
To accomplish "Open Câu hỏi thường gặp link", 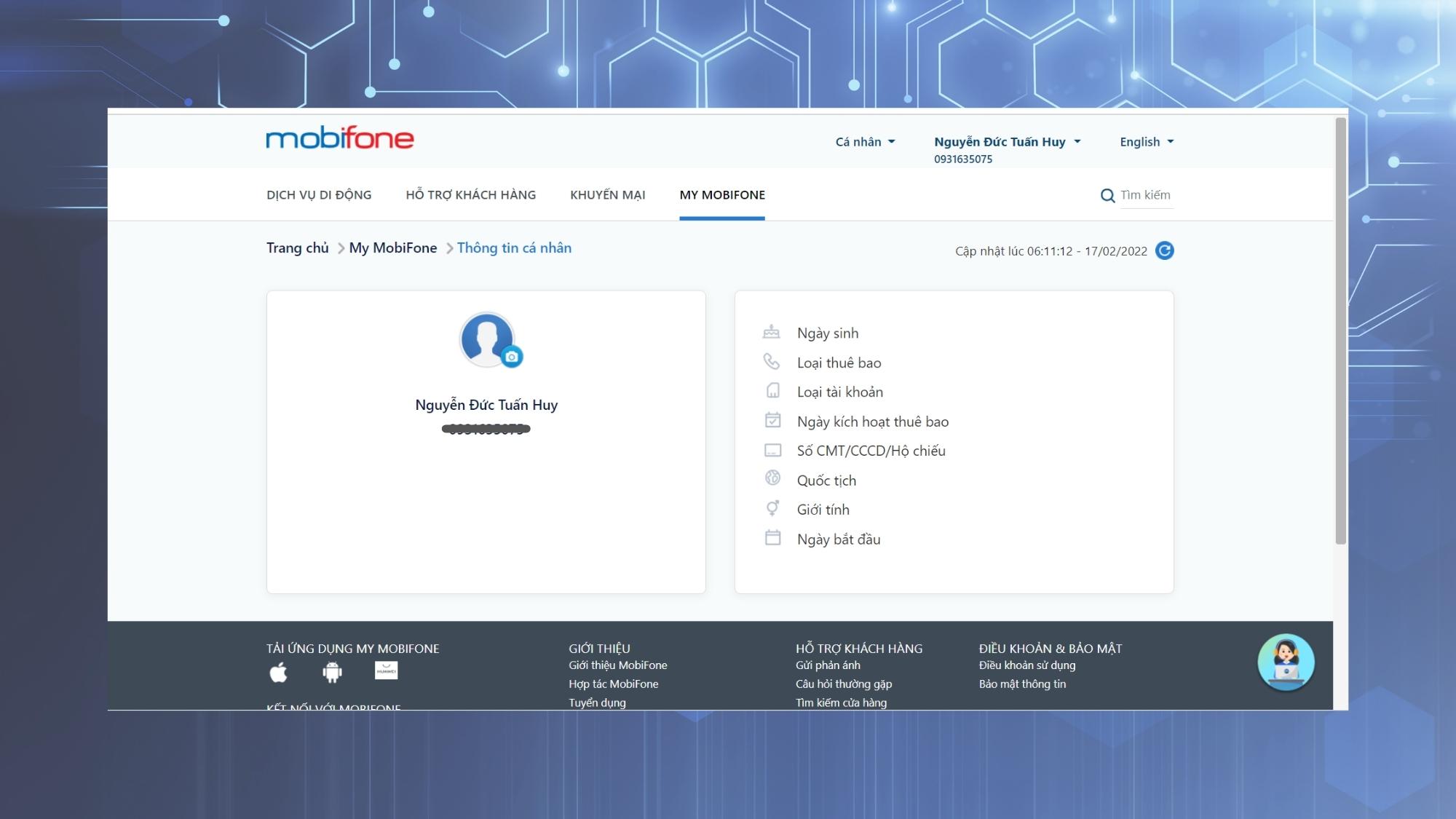I will click(843, 684).
